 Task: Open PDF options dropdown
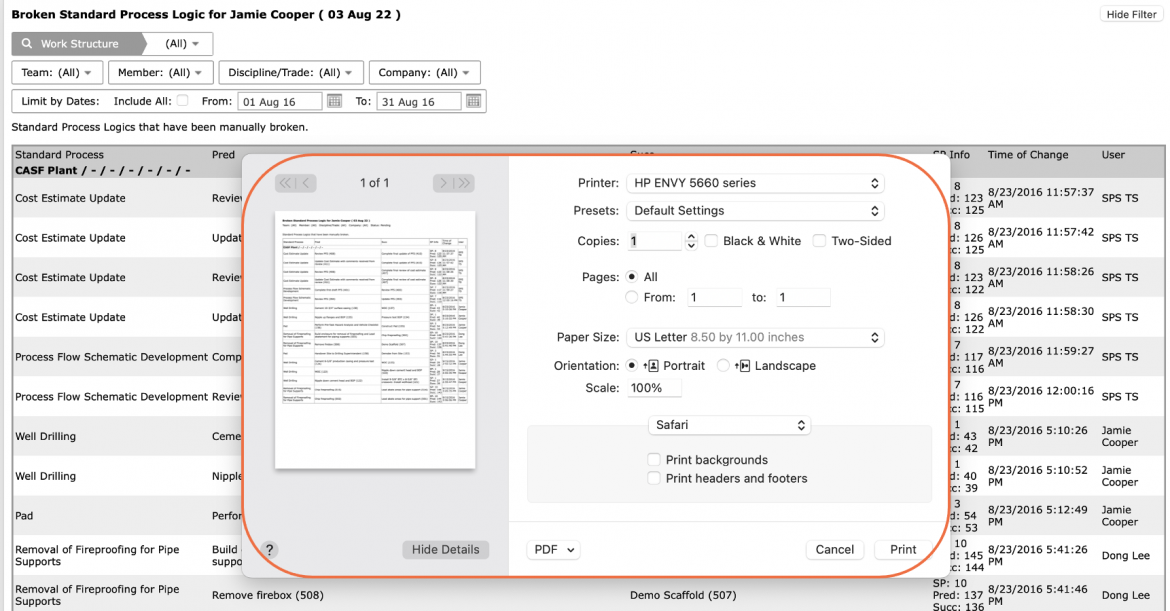click(x=554, y=550)
